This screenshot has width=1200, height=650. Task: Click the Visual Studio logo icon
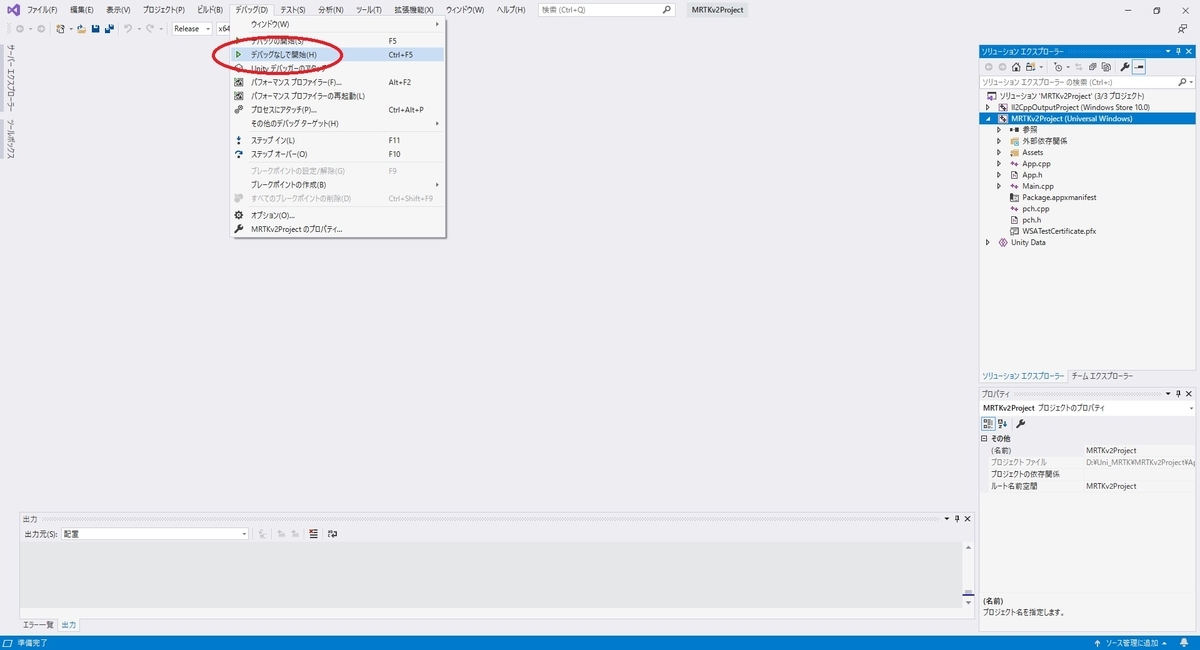(x=13, y=9)
